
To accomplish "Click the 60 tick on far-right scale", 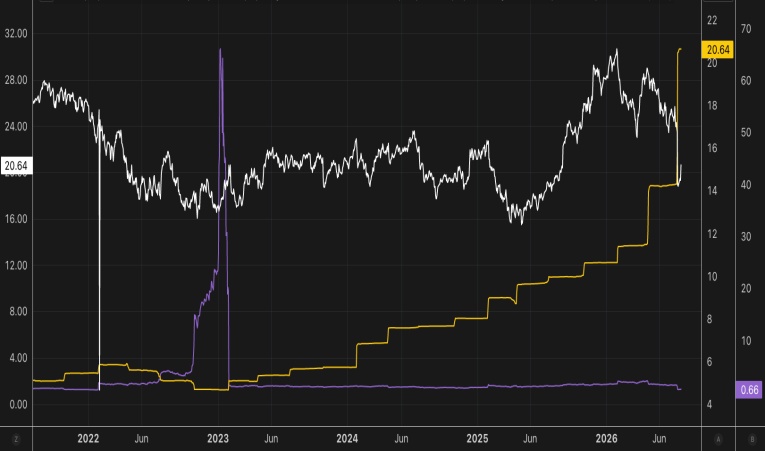I will (x=746, y=81).
